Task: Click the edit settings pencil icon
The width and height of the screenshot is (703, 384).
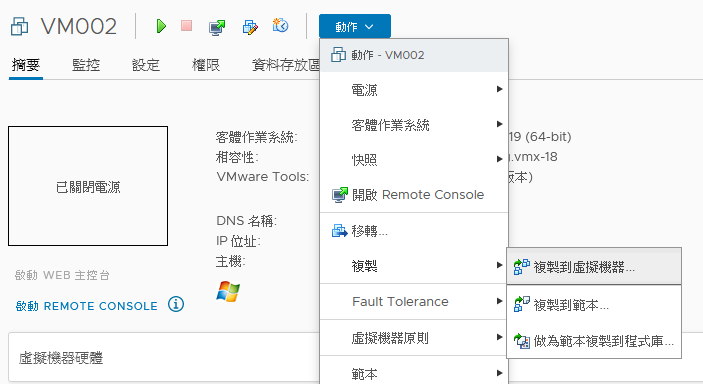Action: pos(250,27)
